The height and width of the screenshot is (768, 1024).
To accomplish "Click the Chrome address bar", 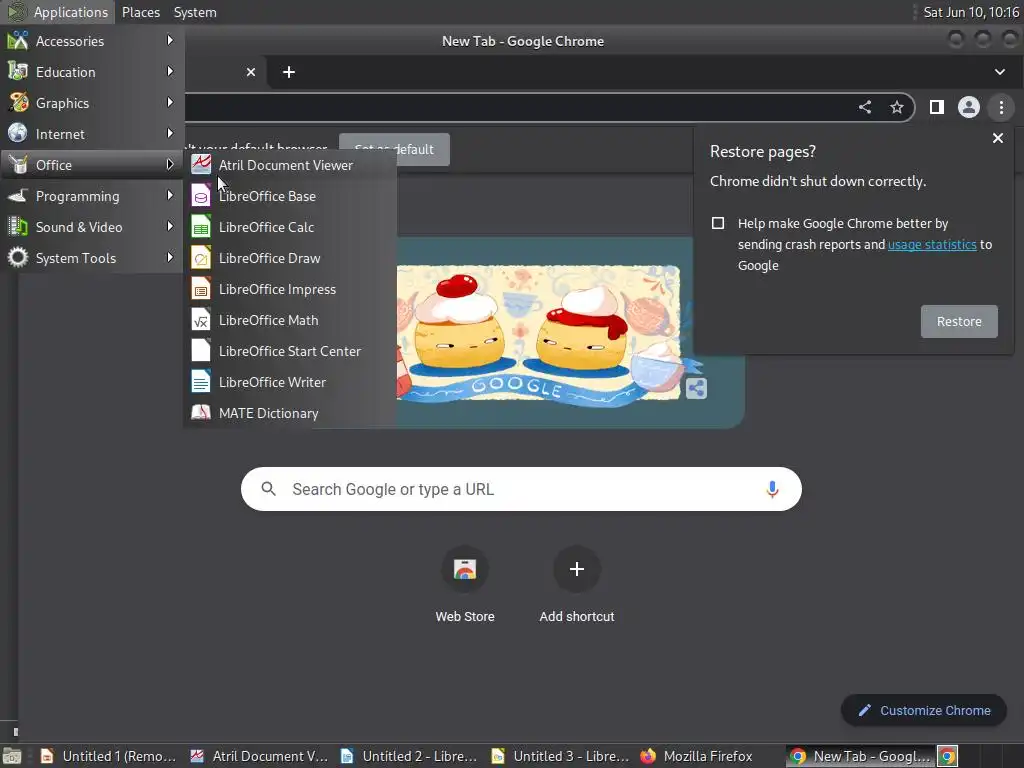I will click(x=516, y=107).
